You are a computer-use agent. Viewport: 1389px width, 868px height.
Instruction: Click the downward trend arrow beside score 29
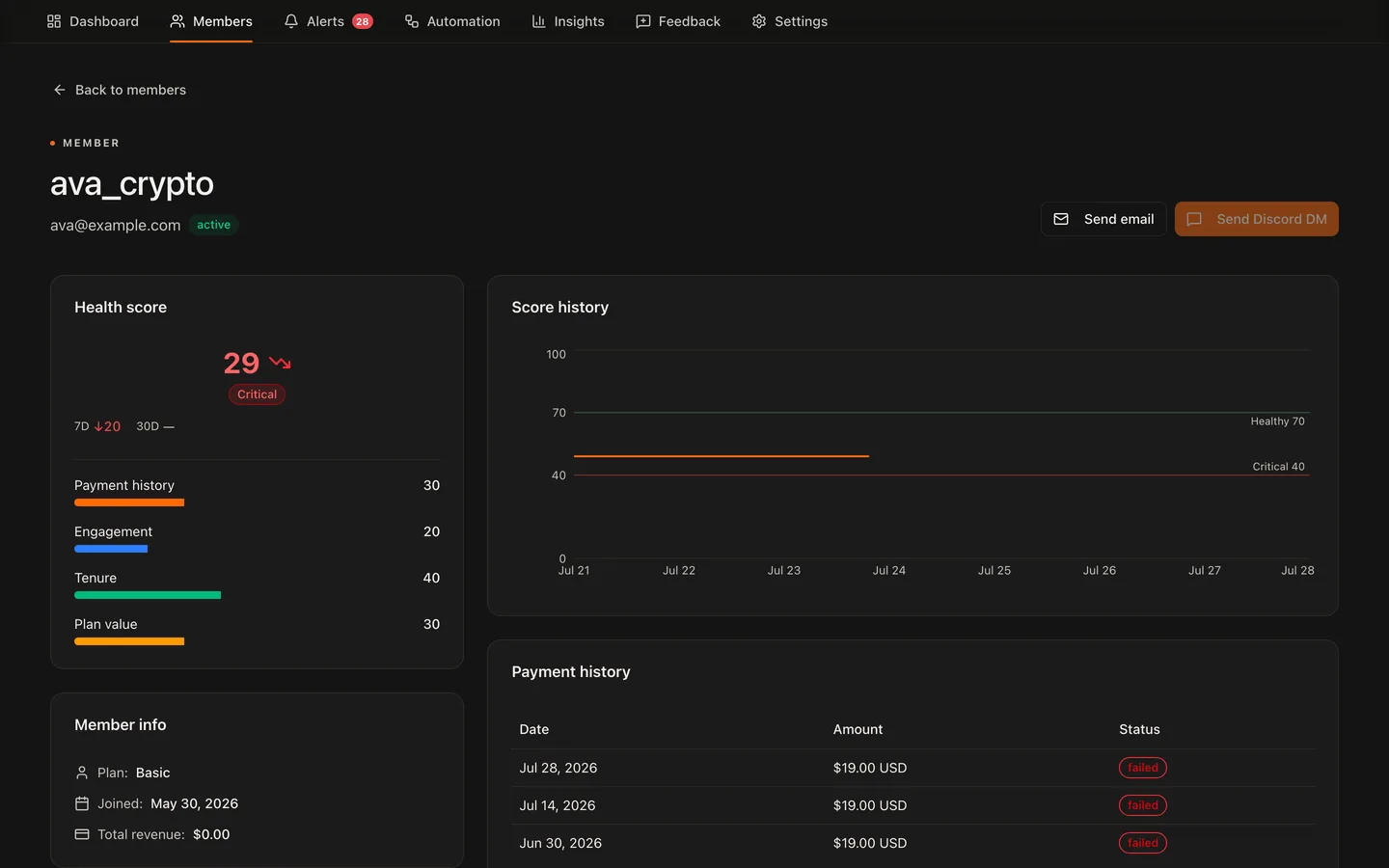click(x=280, y=363)
